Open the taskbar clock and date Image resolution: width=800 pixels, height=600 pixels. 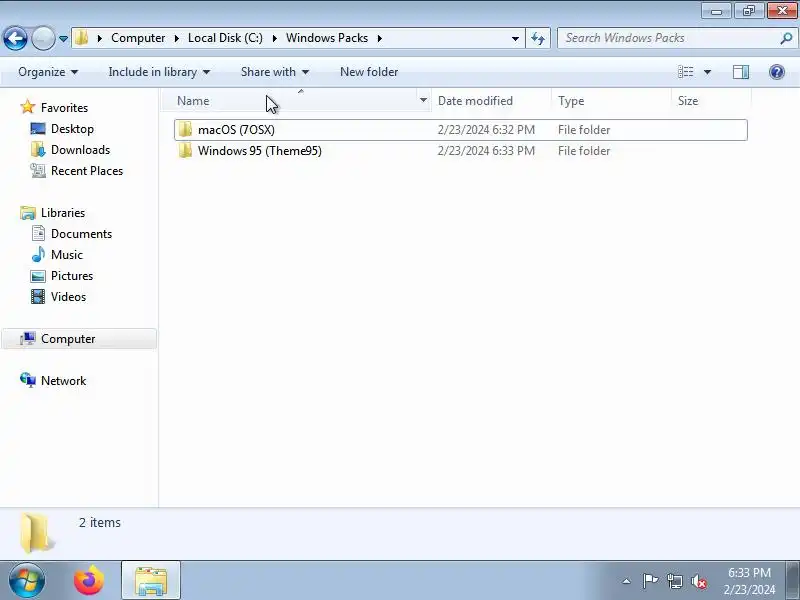pyautogui.click(x=749, y=581)
